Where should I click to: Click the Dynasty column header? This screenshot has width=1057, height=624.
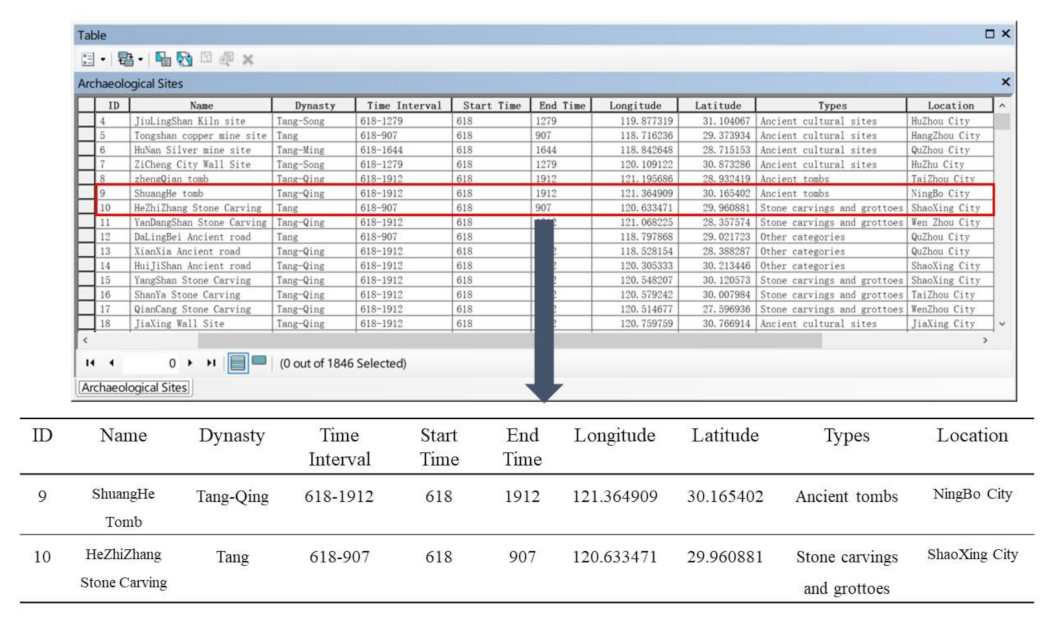click(x=314, y=105)
